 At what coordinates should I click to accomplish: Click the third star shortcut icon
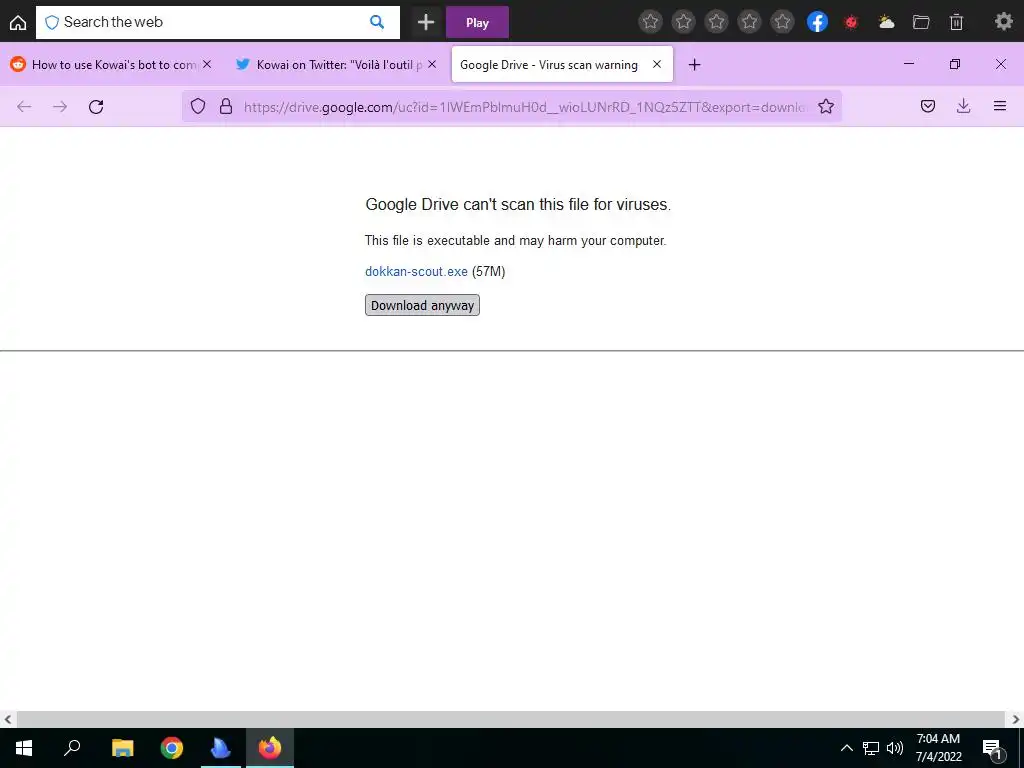(x=716, y=22)
